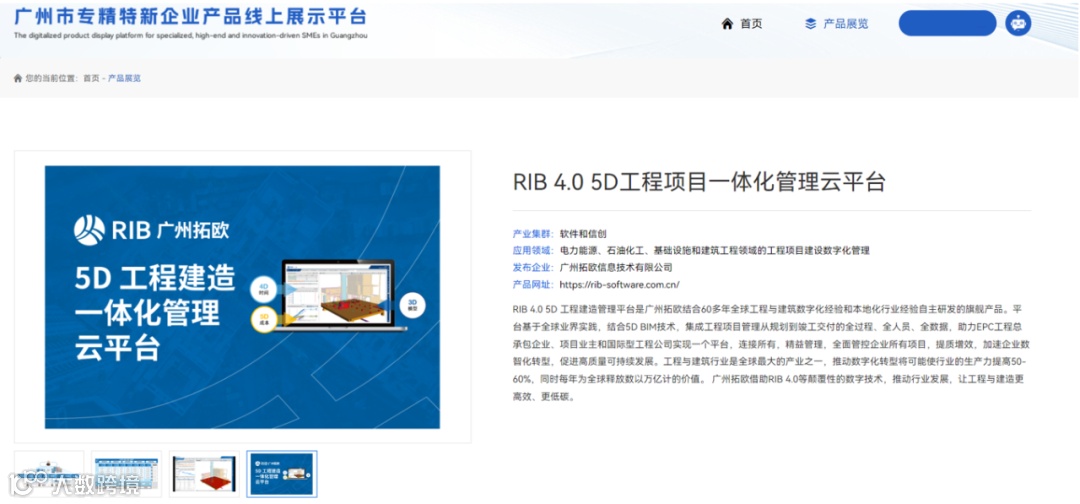This screenshot has width=1080, height=504.
Task: Click the layers icon beside 产品展览
Action: 811,24
